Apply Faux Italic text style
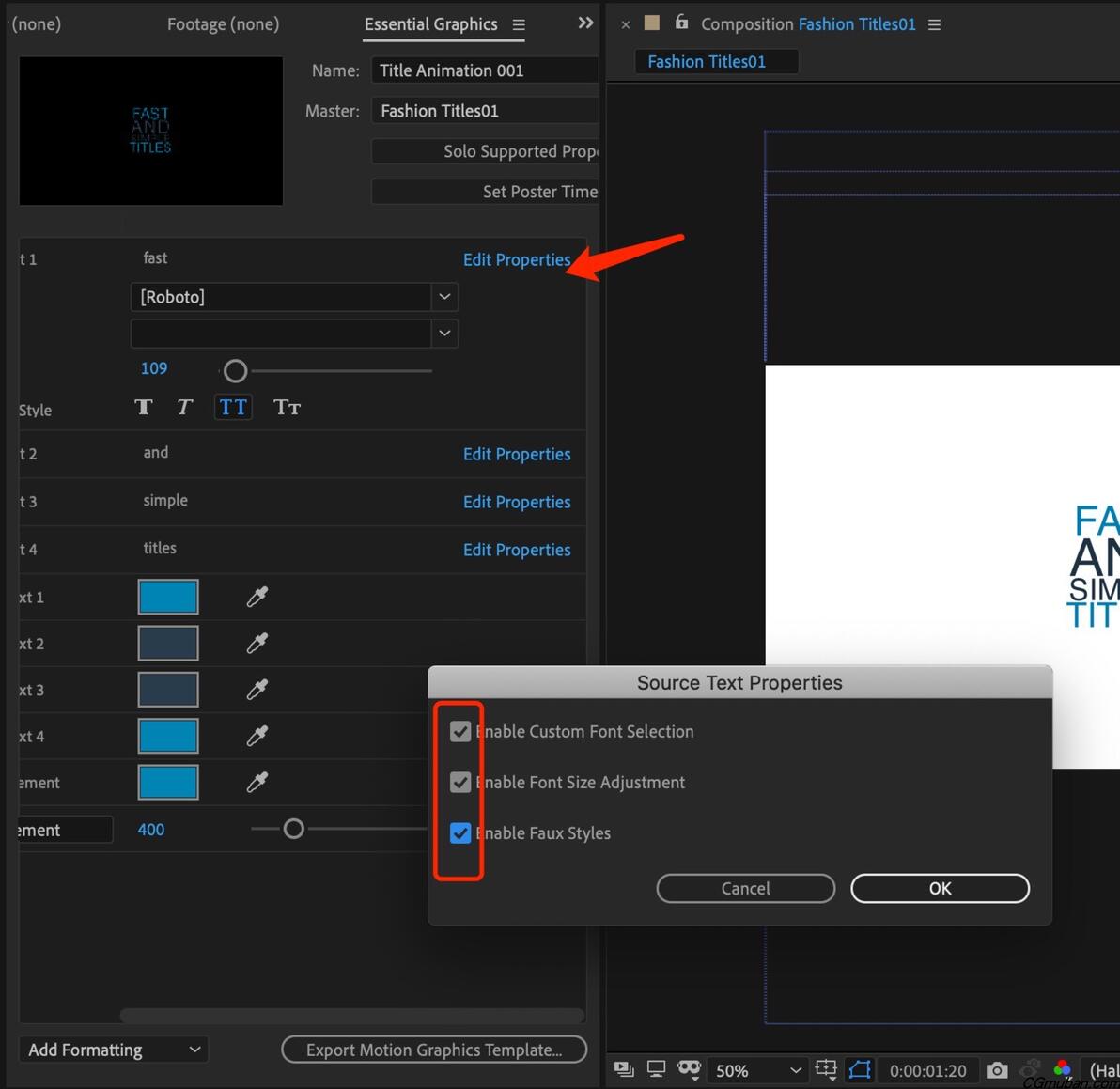Viewport: 1120px width, 1089px height. (185, 407)
